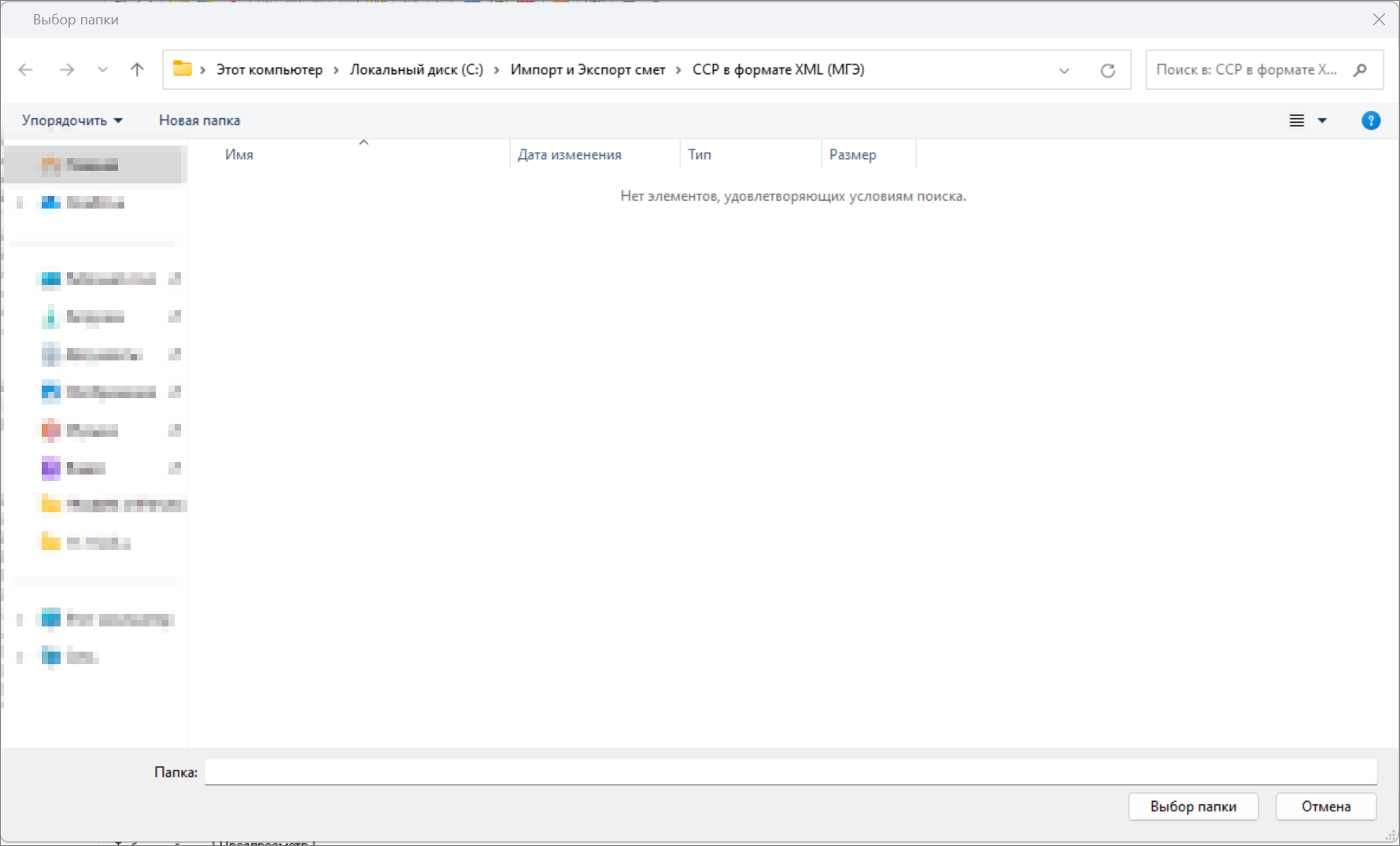Open Импорт и Экспорт смет breadcrumb

(587, 70)
